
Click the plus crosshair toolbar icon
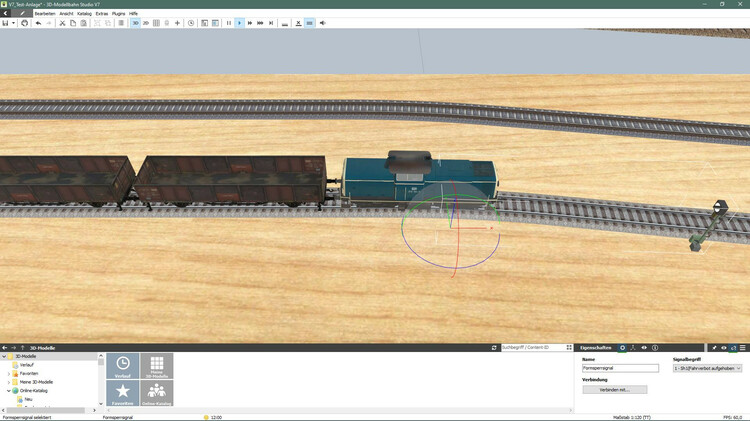tap(177, 23)
